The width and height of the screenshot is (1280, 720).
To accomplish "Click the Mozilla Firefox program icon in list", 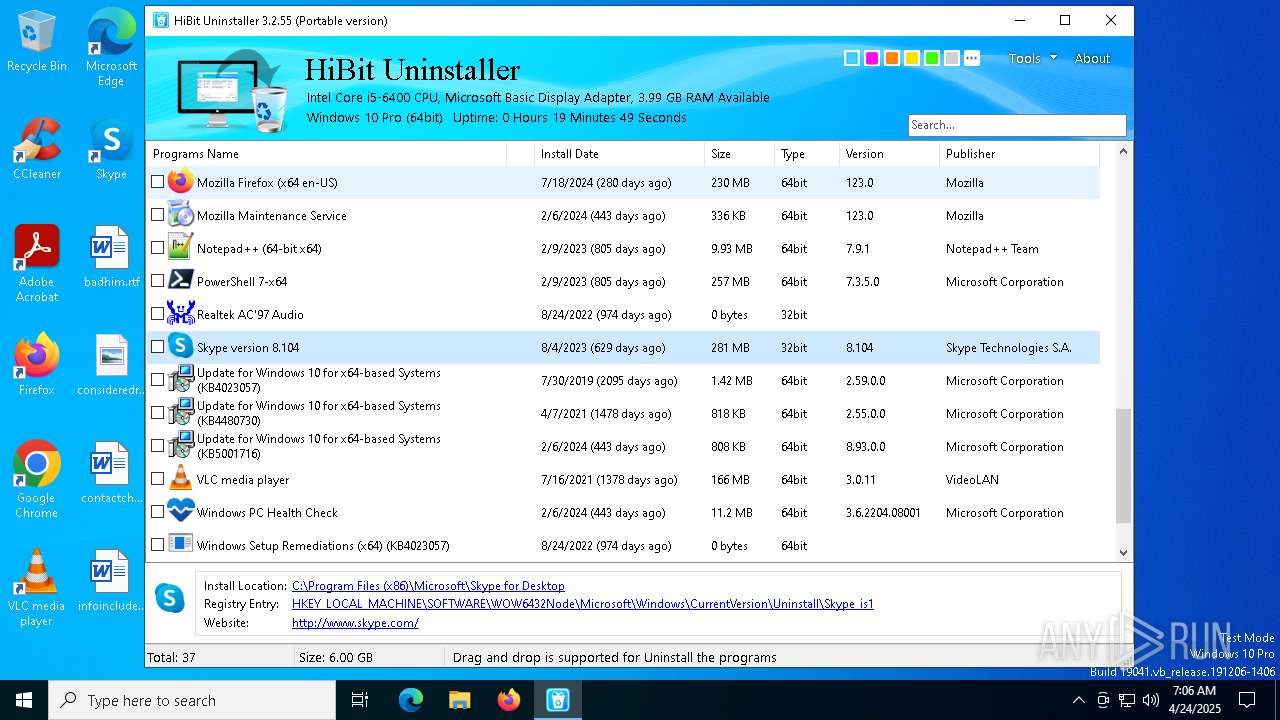I will point(180,182).
